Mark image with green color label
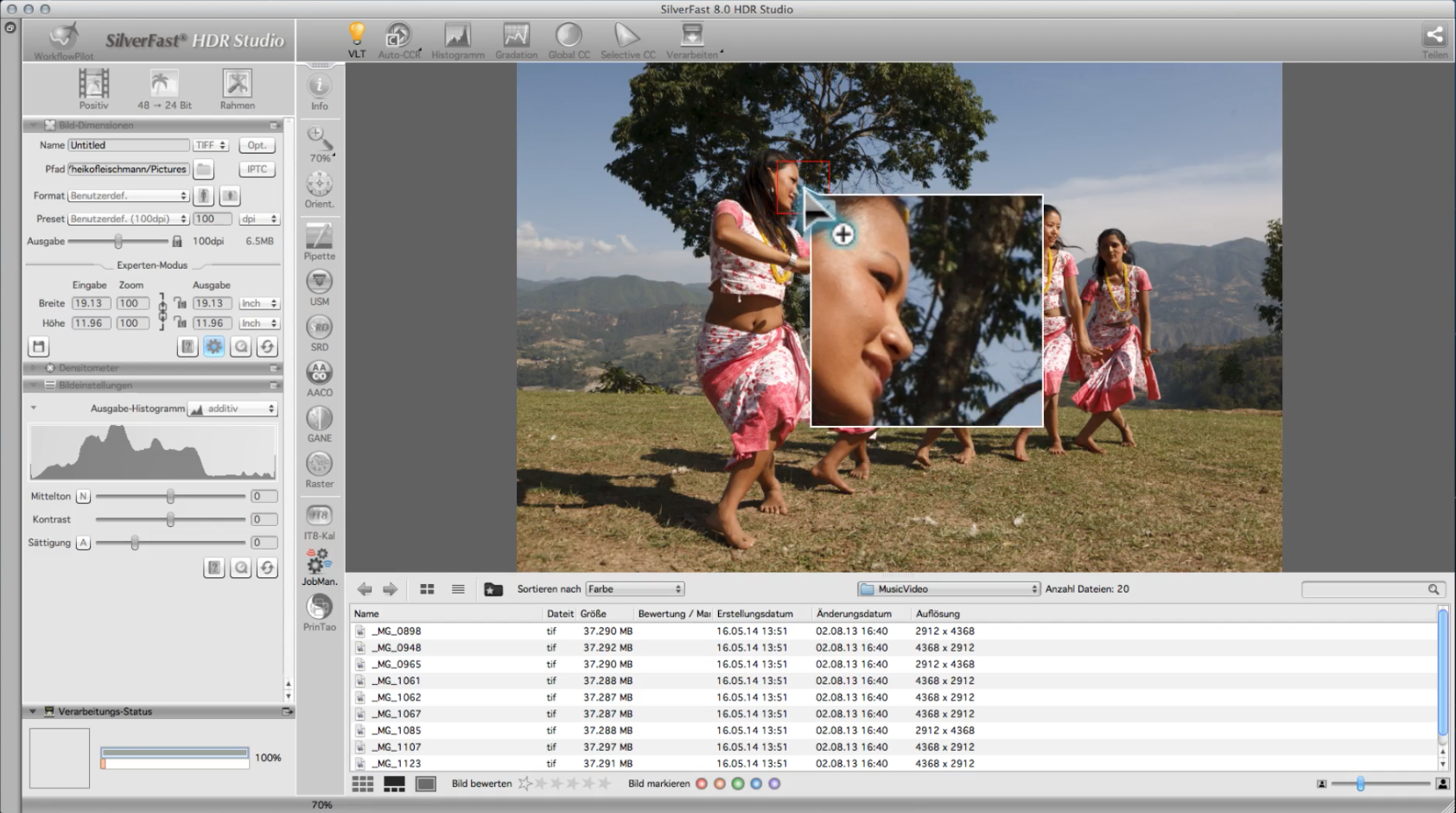 click(x=738, y=784)
